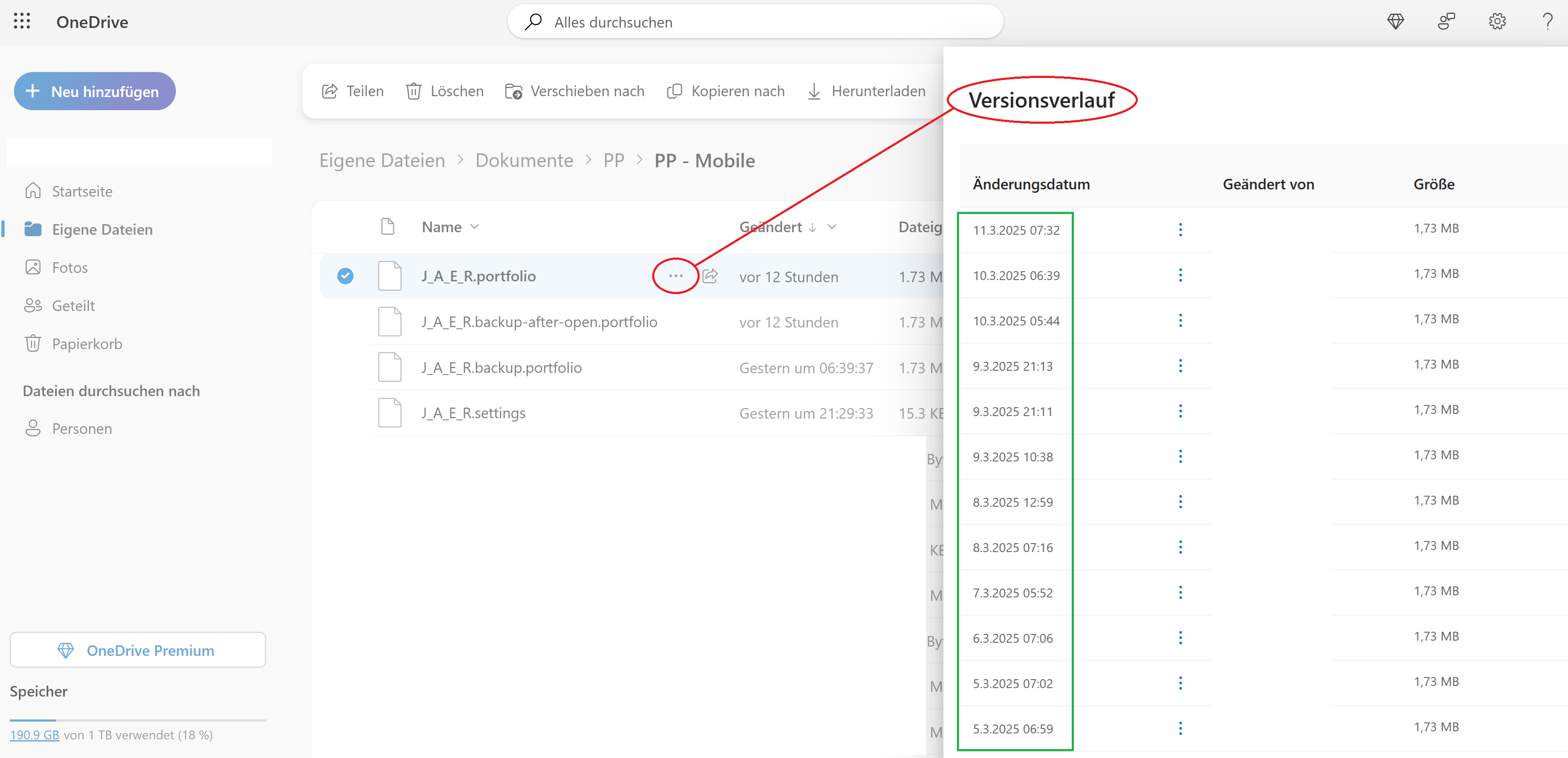Image resolution: width=1568 pixels, height=758 pixels.
Task: Click Herunterladen command
Action: tap(866, 91)
